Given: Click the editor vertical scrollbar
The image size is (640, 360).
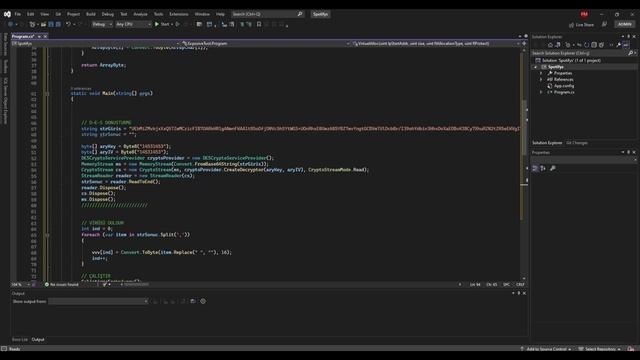Looking at the screenshot, I should (x=524, y=163).
